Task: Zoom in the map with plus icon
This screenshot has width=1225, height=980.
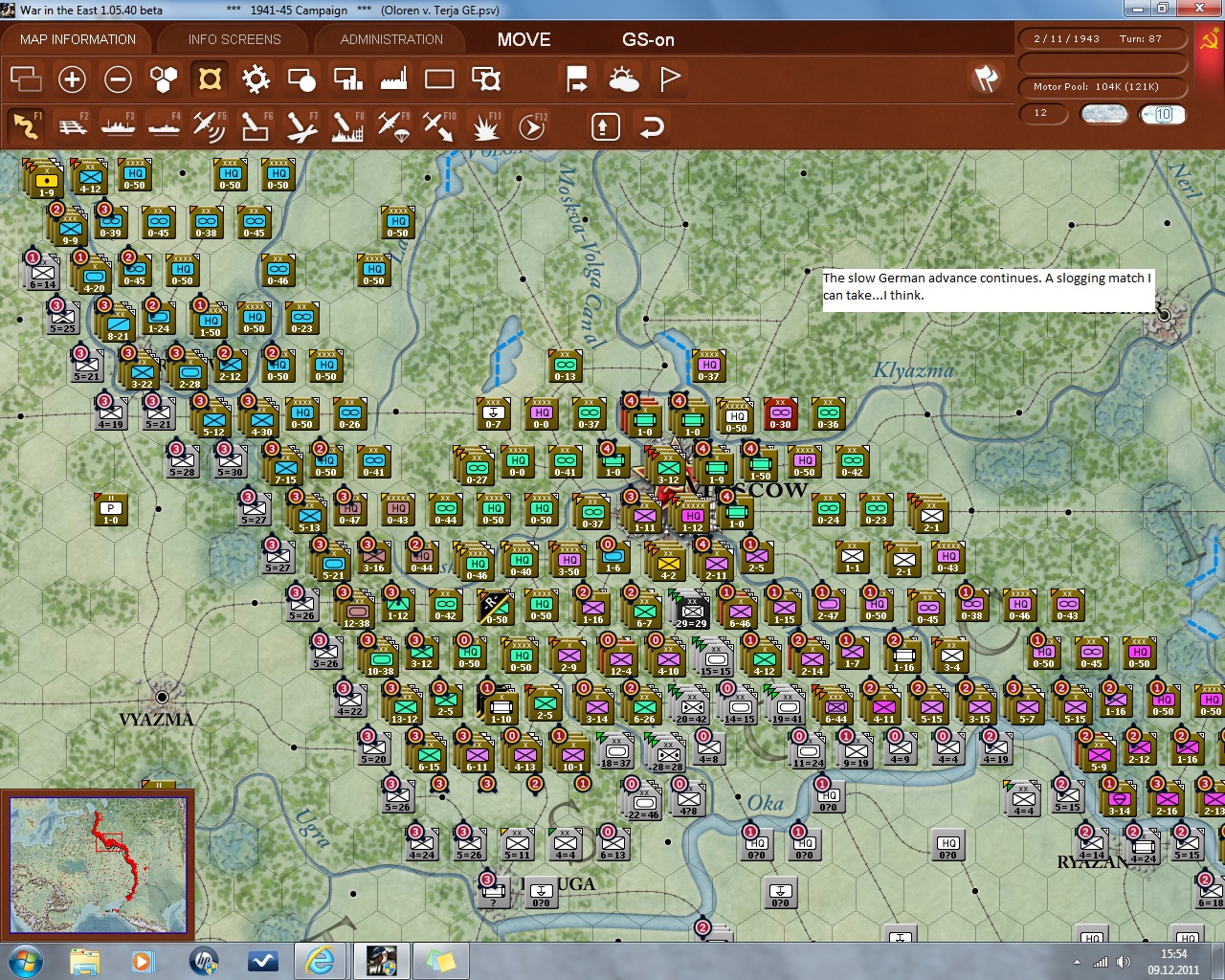Action: tap(72, 78)
